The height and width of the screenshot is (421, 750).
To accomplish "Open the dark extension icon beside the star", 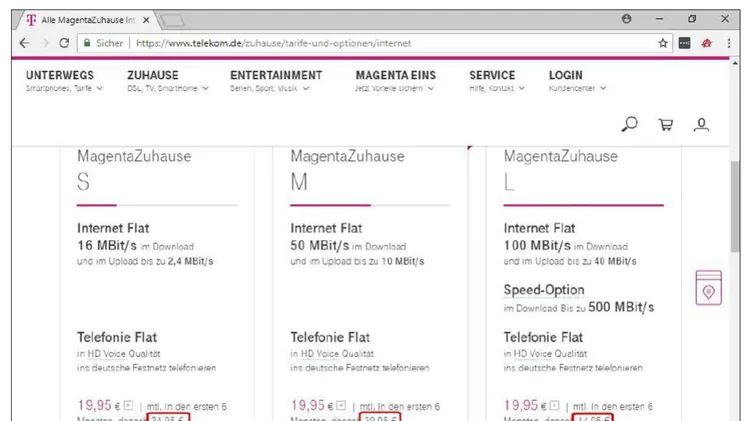I will point(684,43).
